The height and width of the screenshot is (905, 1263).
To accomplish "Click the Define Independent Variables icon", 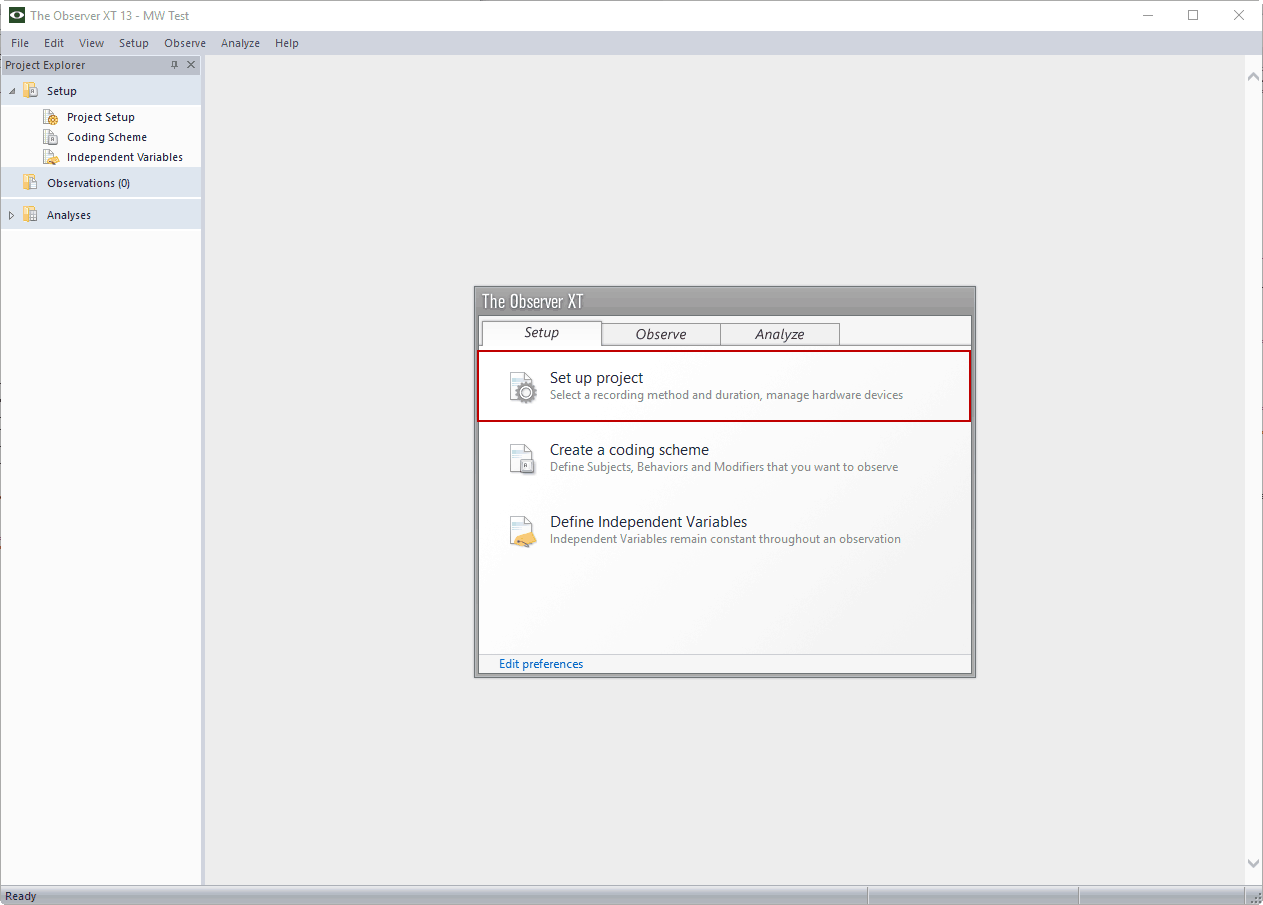I will [523, 531].
